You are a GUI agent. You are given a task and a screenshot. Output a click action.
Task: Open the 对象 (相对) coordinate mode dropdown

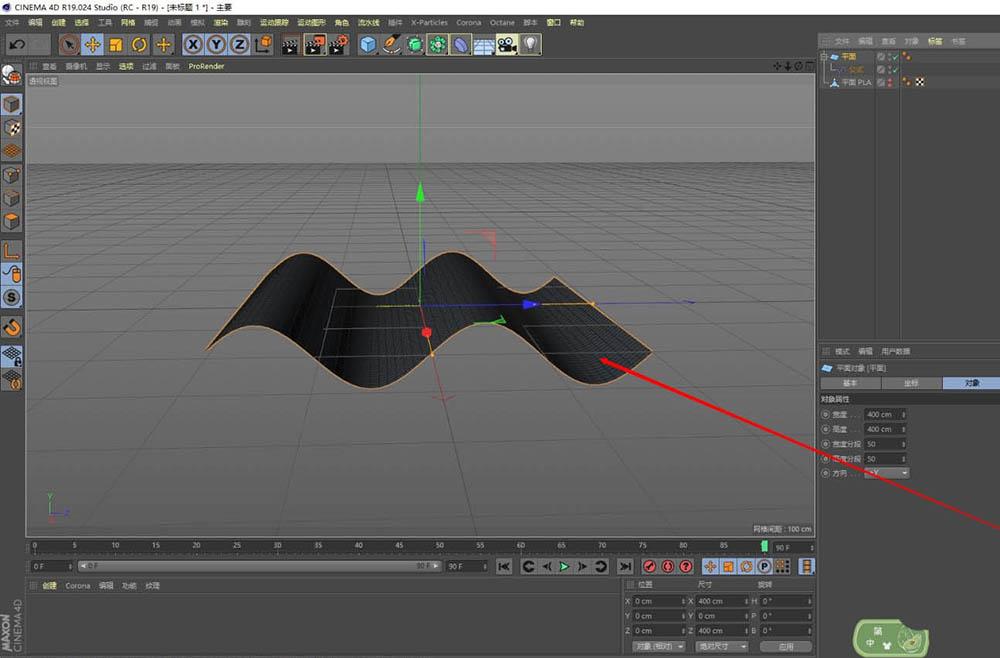(x=659, y=646)
